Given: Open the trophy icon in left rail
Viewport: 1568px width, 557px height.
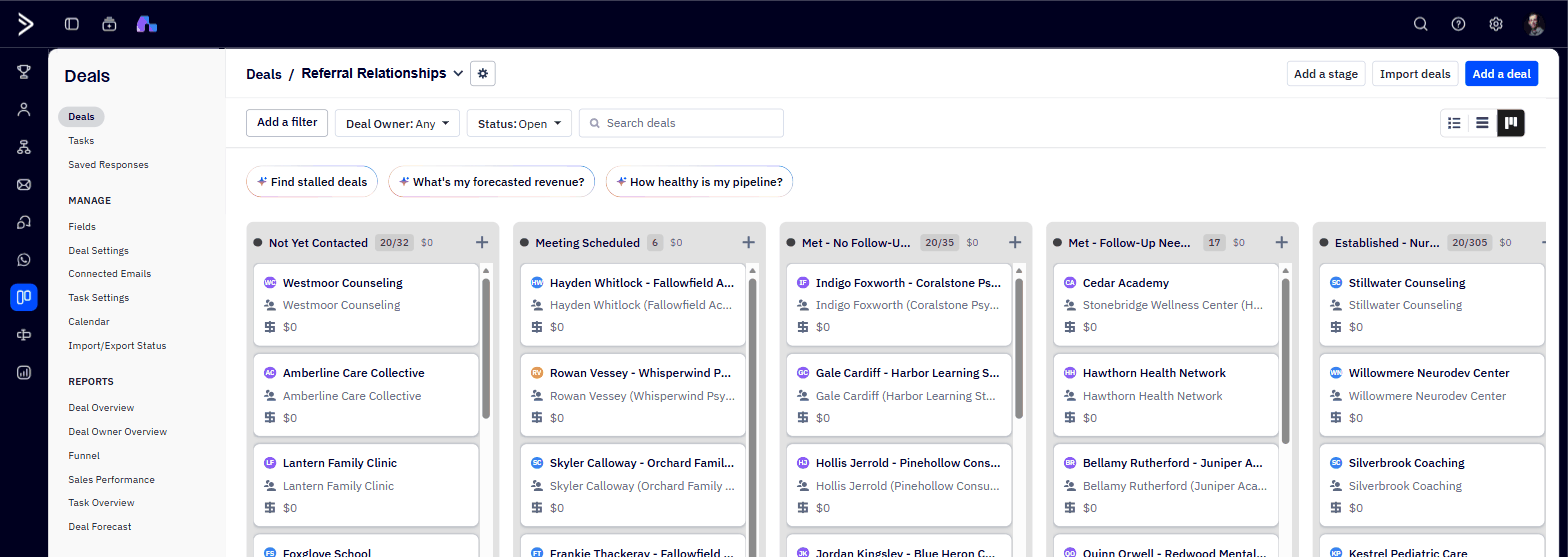Looking at the screenshot, I should coord(24,72).
